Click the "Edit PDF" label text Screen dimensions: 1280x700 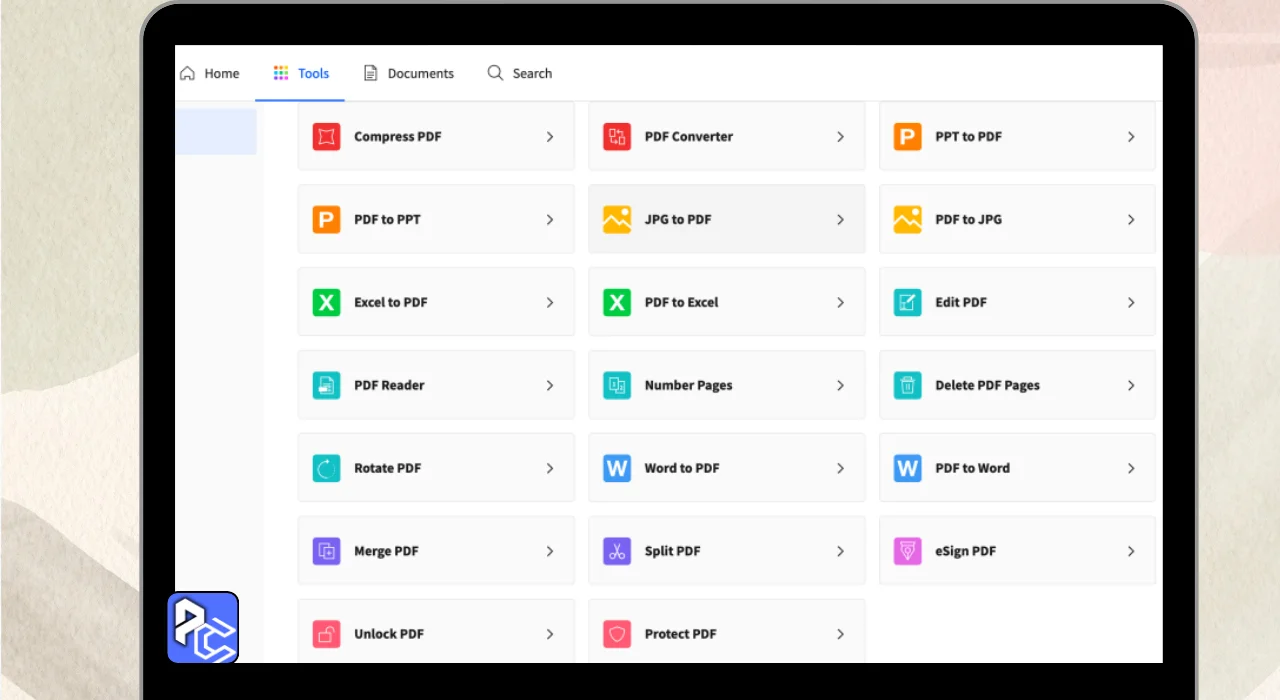[x=961, y=303]
